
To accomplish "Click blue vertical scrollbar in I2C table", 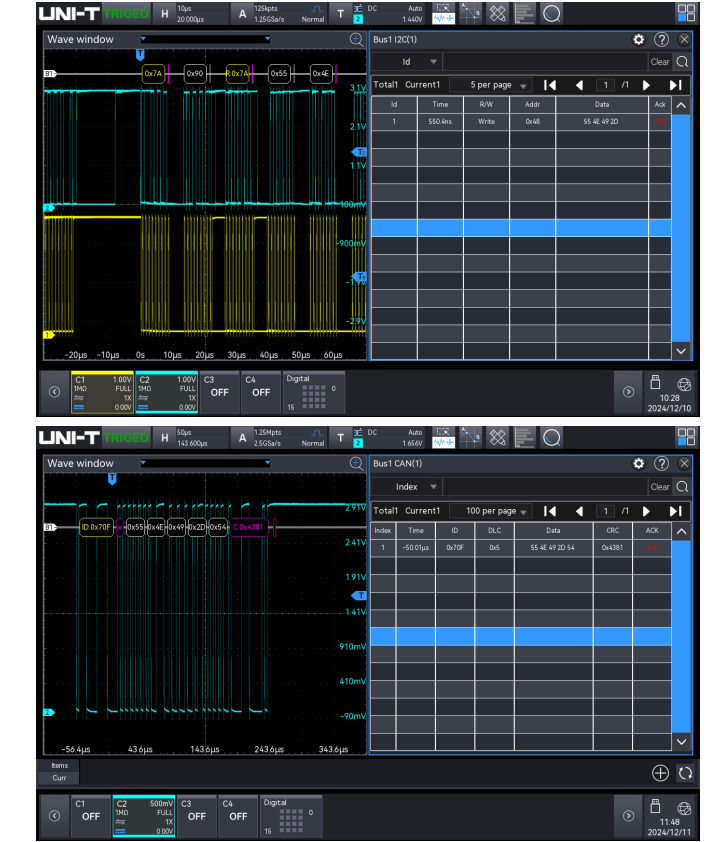I will click(681, 227).
